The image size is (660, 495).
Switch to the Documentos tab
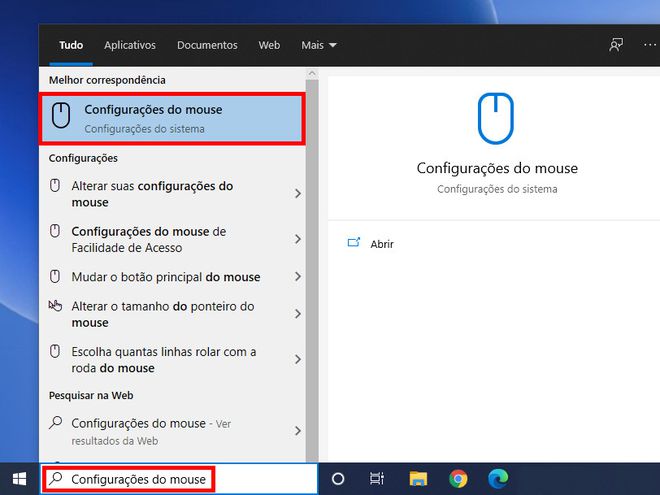[x=207, y=45]
